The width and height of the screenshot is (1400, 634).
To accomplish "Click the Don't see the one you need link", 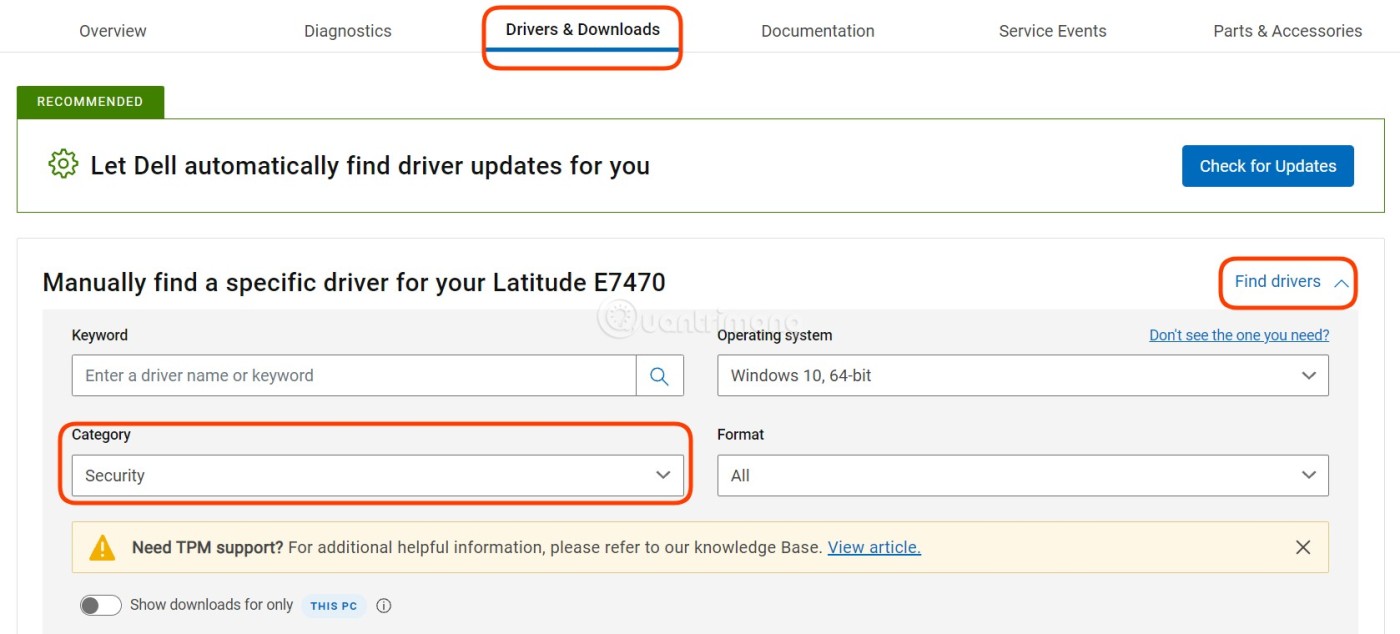I will (1239, 335).
